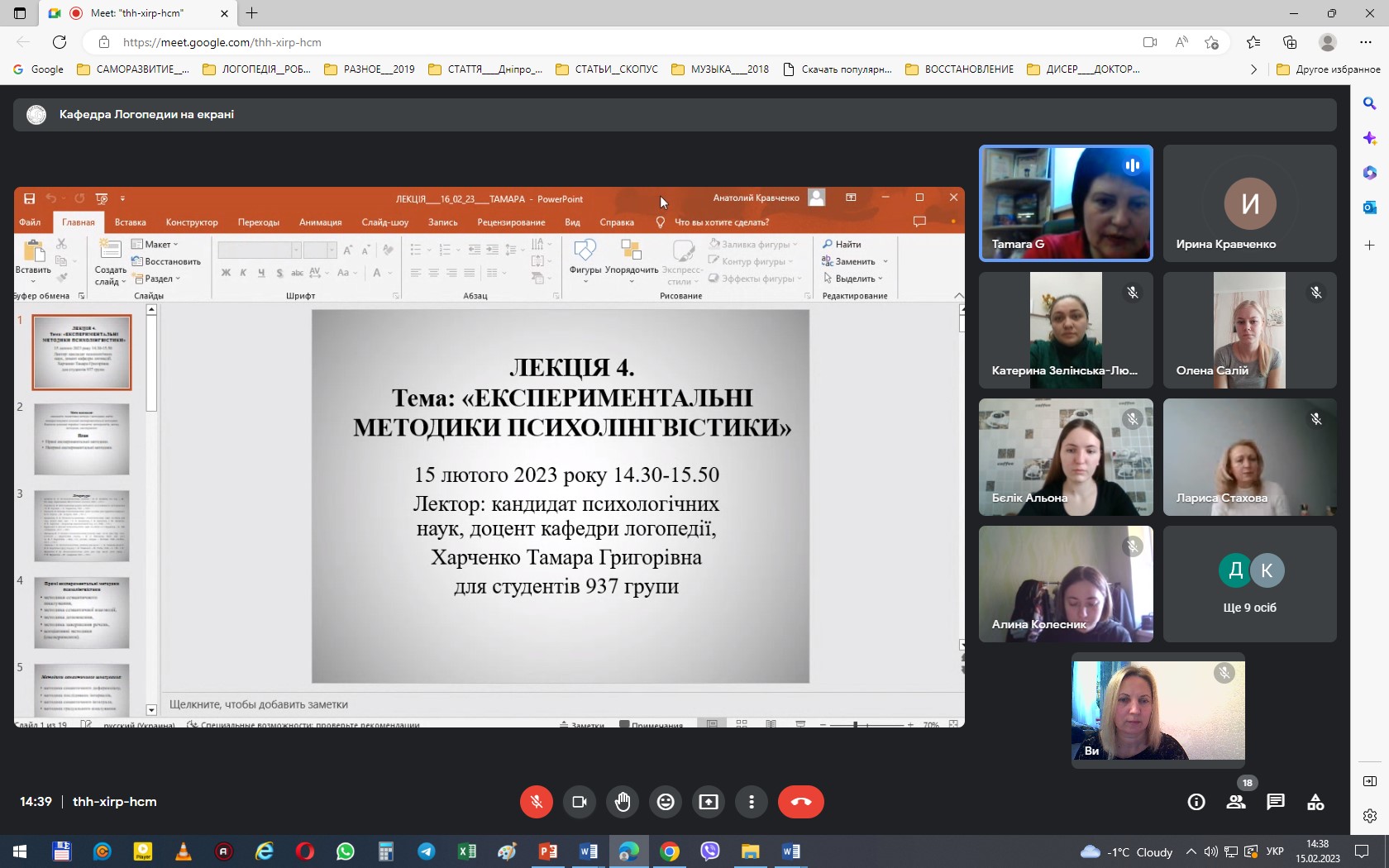
Task: Click Восстановить in the Слайды group
Action: pyautogui.click(x=166, y=261)
